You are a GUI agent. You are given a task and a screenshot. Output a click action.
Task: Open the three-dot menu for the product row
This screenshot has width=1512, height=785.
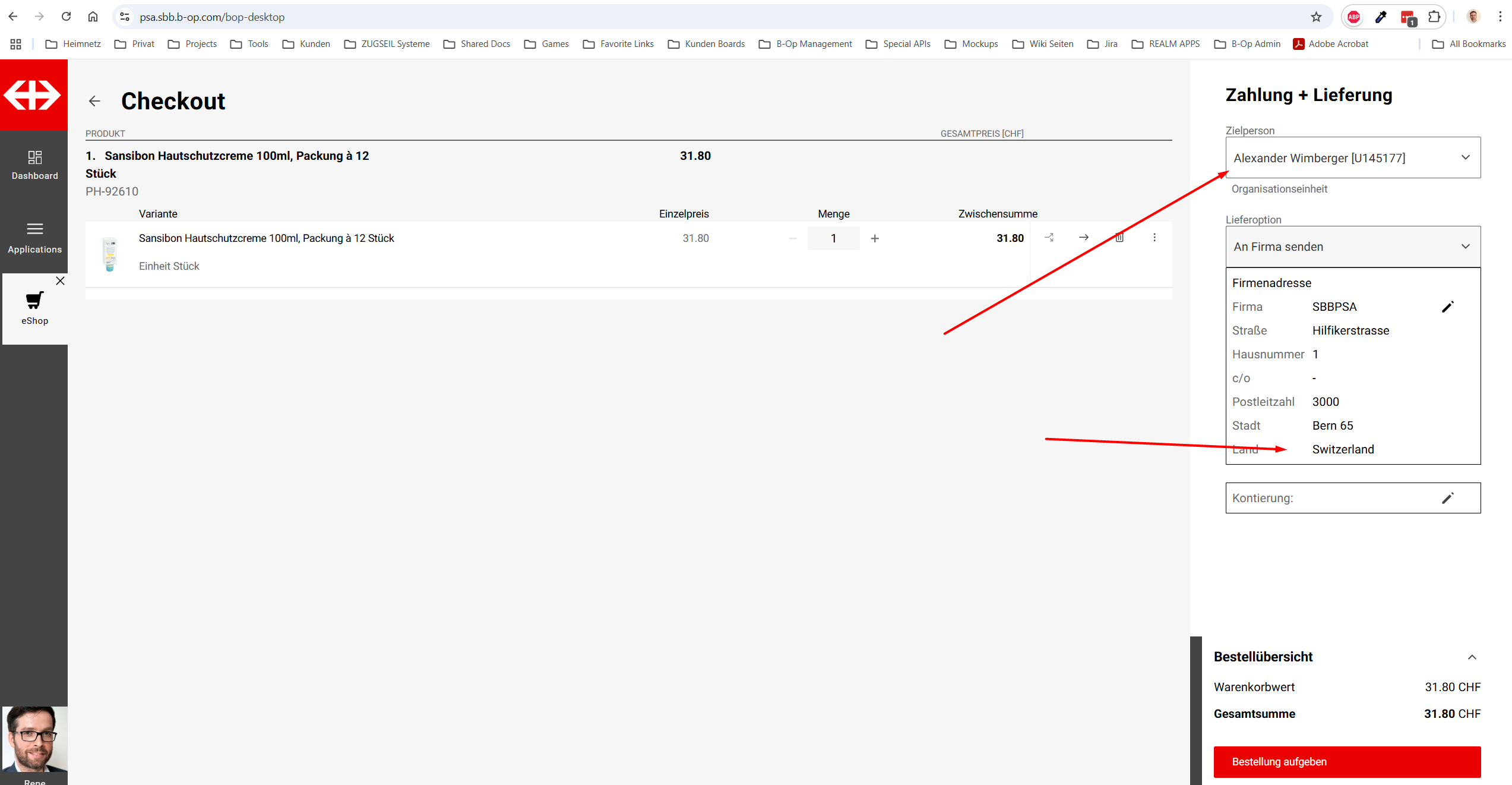coord(1154,238)
